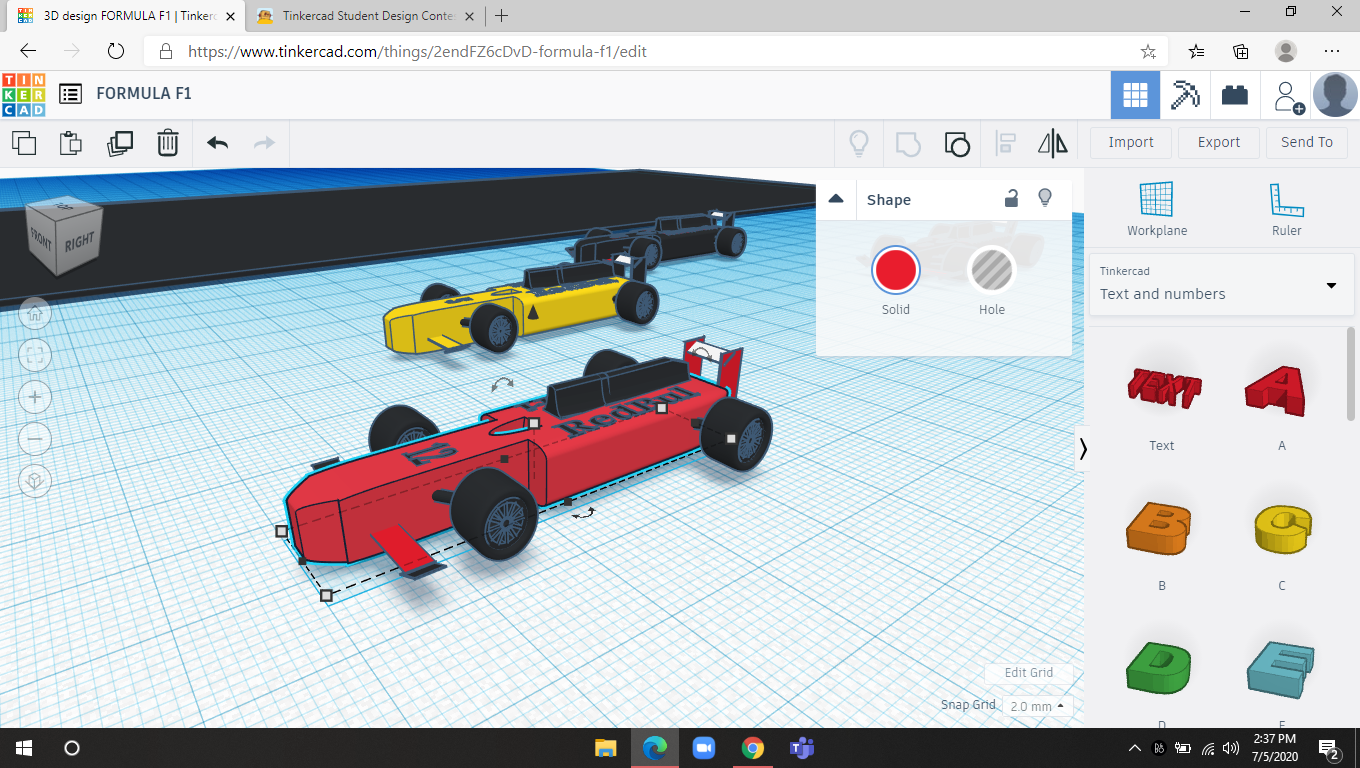Duplicate and repeat the selection
1360x768 pixels.
click(x=119, y=143)
